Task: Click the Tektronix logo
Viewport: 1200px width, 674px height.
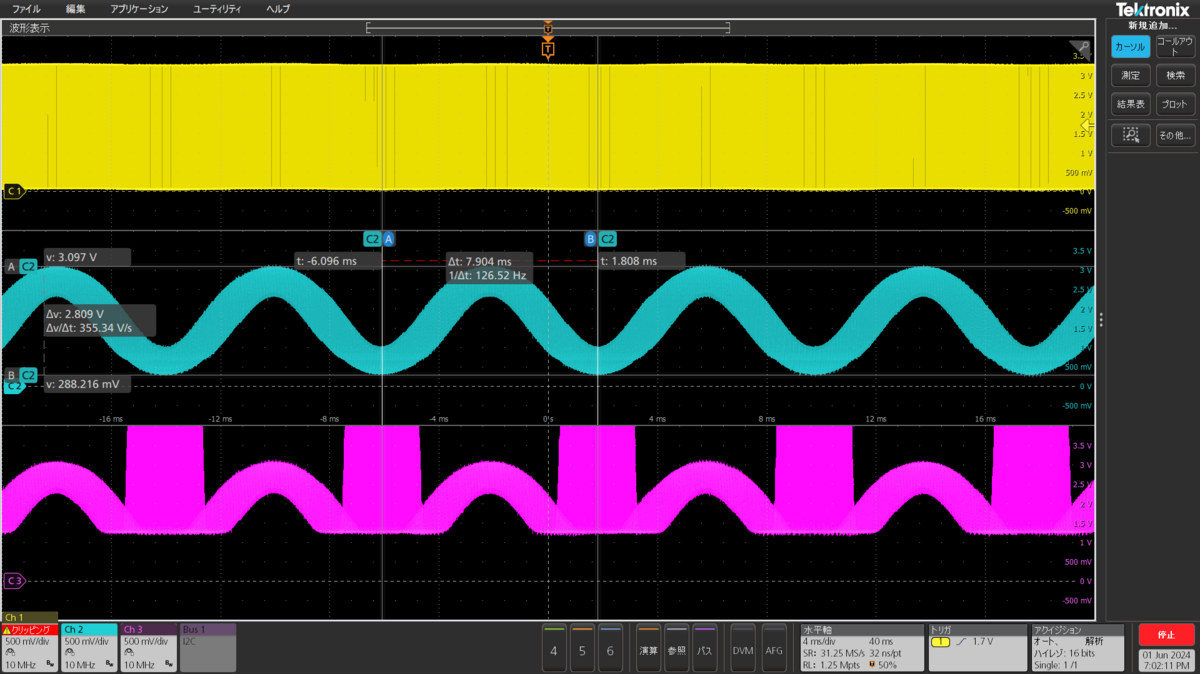Action: 1152,9
